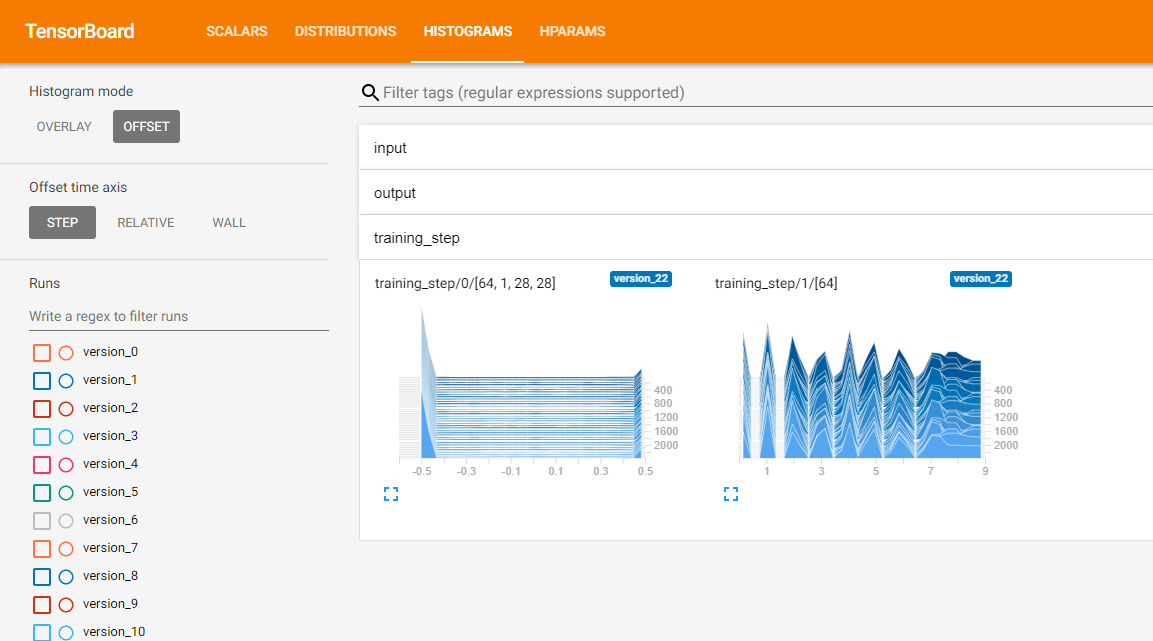This screenshot has width=1153, height=641.
Task: Click the version_9 run label
Action: 110,604
